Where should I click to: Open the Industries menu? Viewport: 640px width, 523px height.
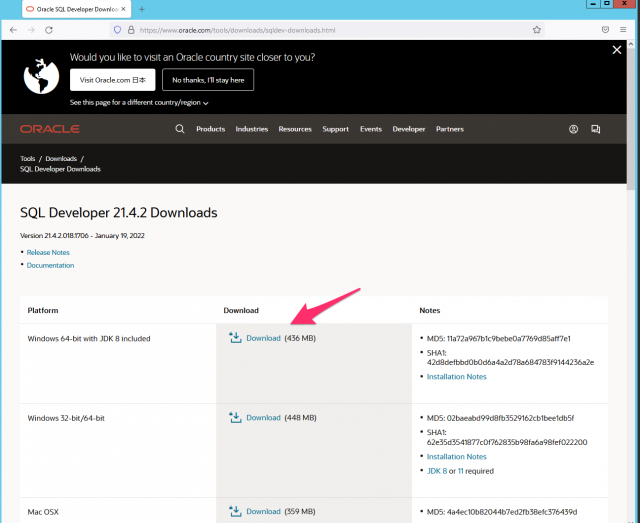point(252,129)
